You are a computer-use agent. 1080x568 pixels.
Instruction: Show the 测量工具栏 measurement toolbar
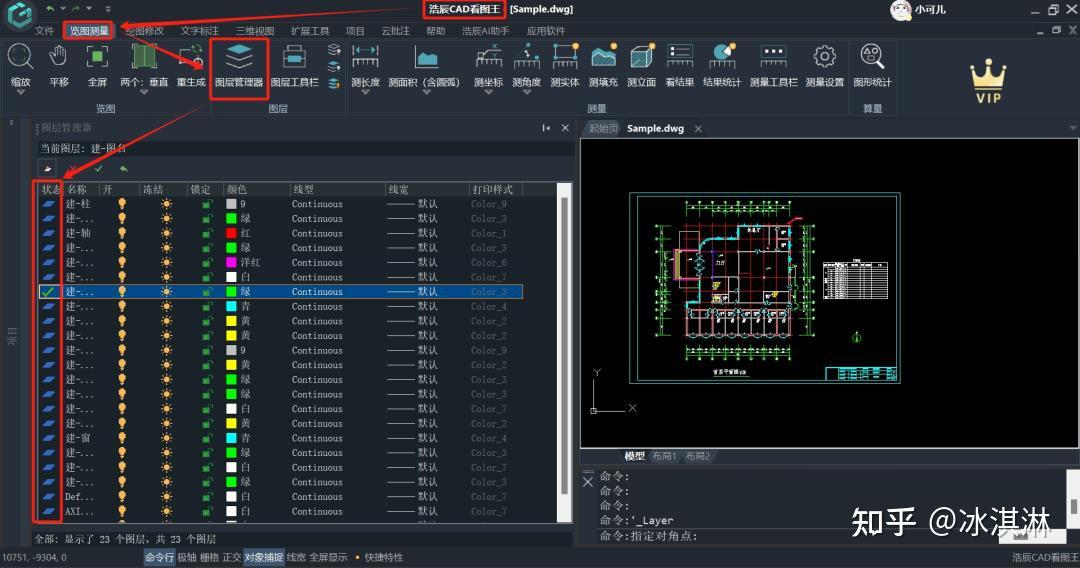point(773,64)
